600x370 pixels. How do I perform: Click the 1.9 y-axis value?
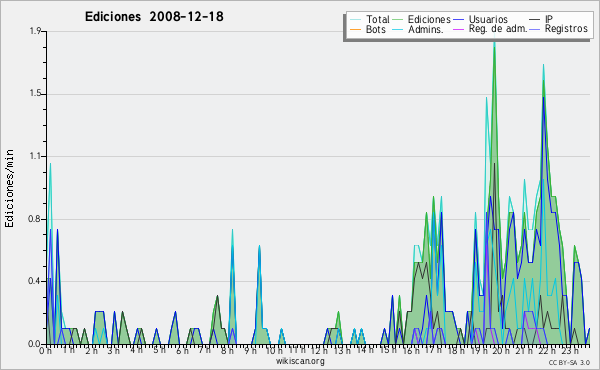35,31
